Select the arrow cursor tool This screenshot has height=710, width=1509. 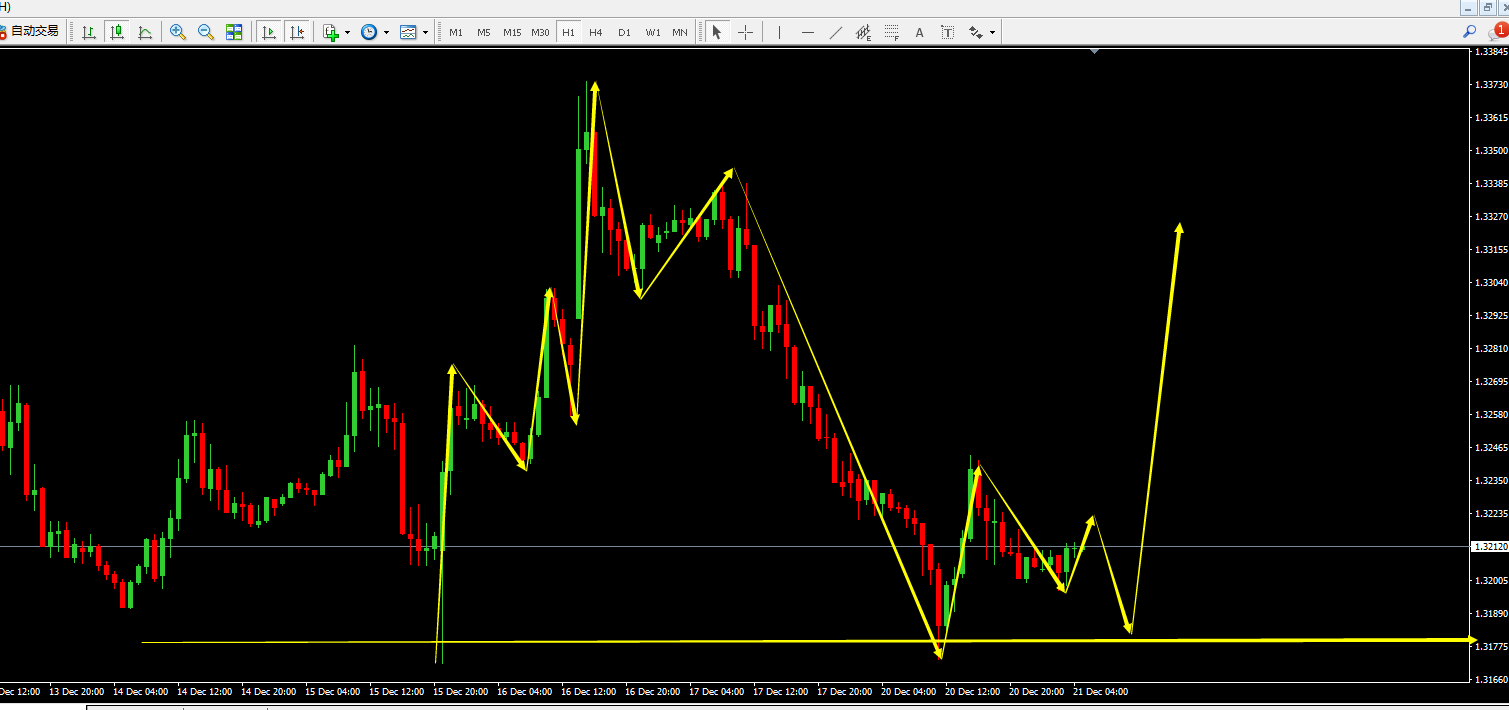pyautogui.click(x=717, y=32)
